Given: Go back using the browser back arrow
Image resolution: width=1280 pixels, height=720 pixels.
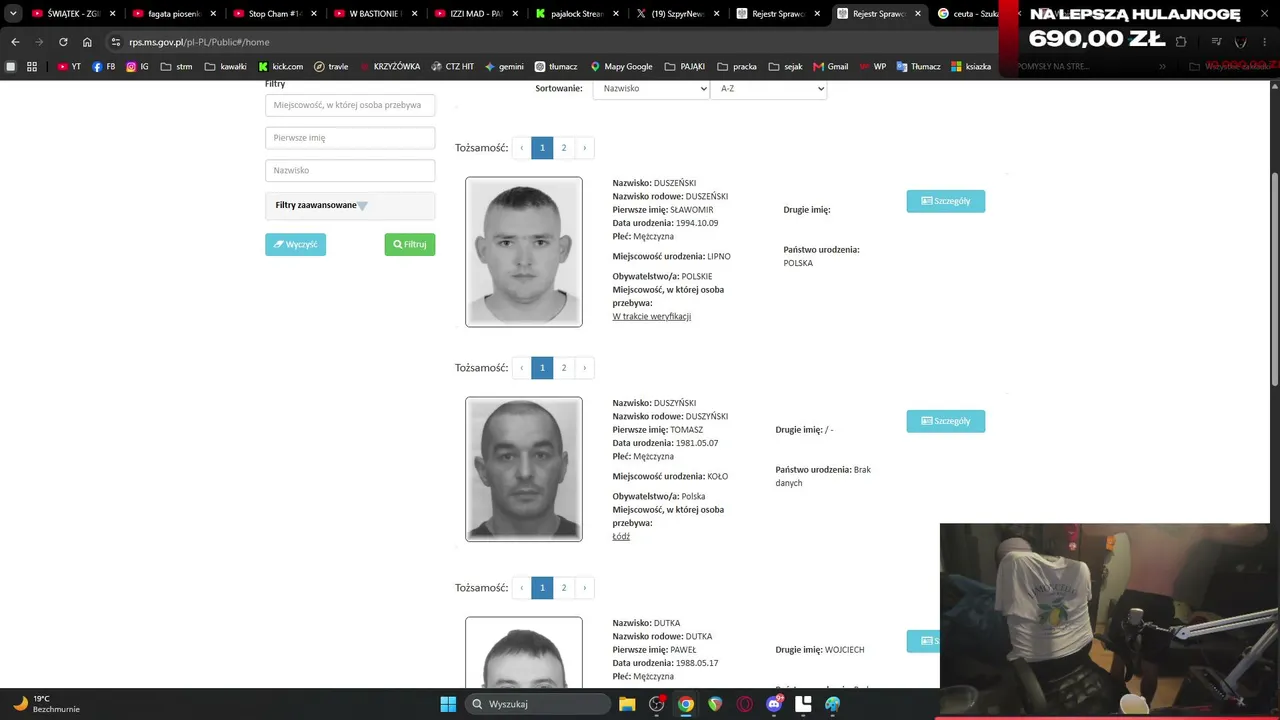Looking at the screenshot, I should (x=15, y=42).
